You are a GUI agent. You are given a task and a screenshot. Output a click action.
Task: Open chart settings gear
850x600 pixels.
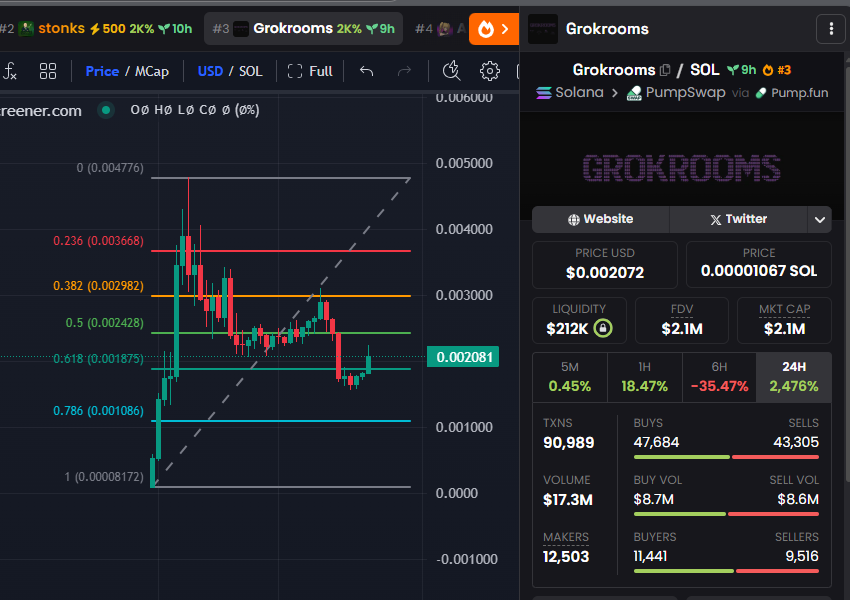tap(490, 71)
